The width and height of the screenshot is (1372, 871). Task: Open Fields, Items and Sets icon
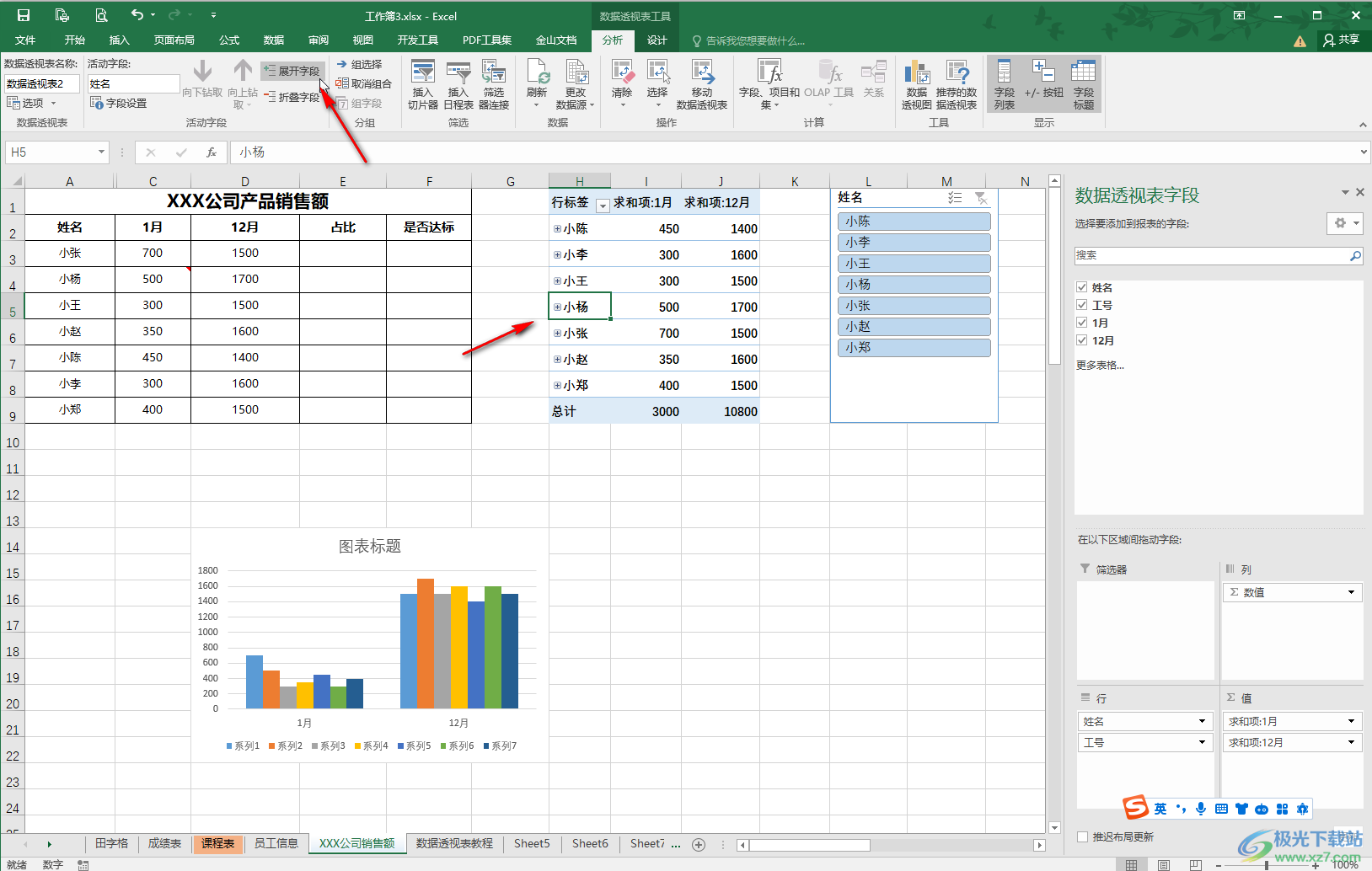(x=769, y=84)
